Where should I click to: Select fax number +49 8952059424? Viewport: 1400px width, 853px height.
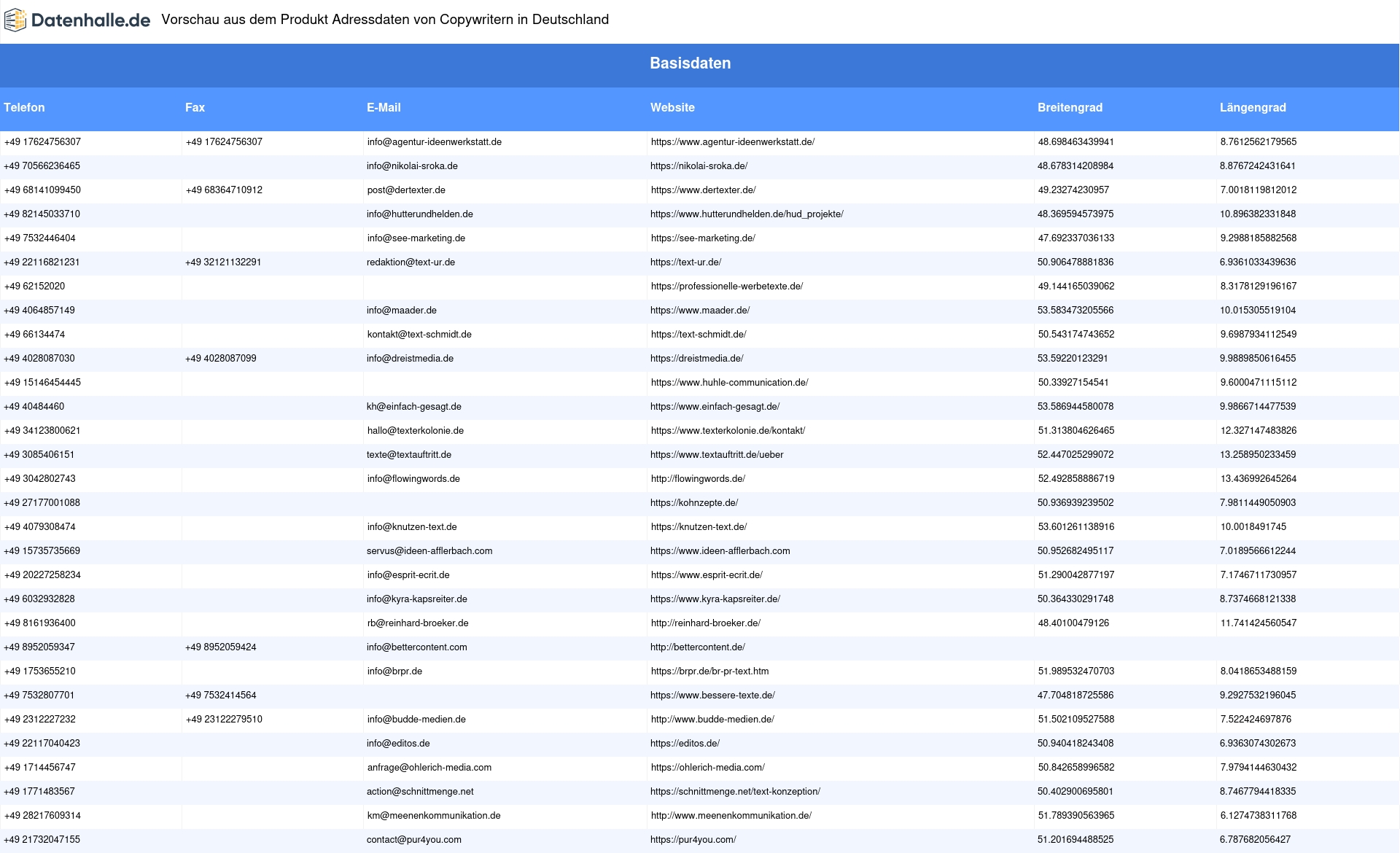point(221,647)
